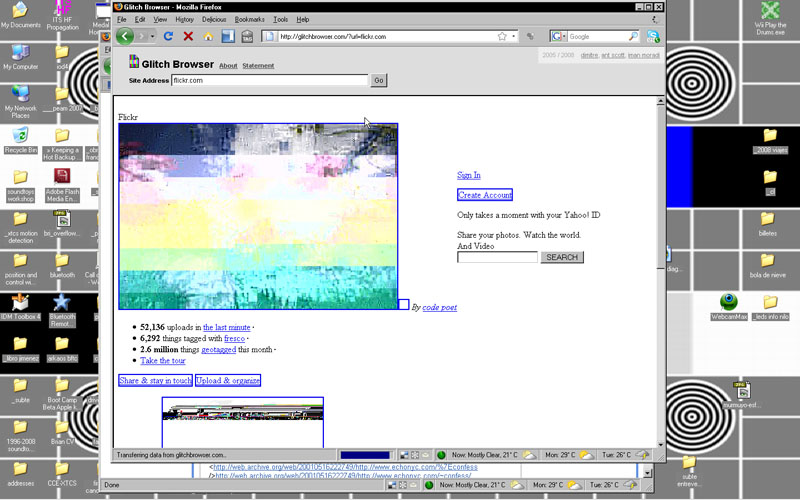Open the History menu

[x=184, y=19]
